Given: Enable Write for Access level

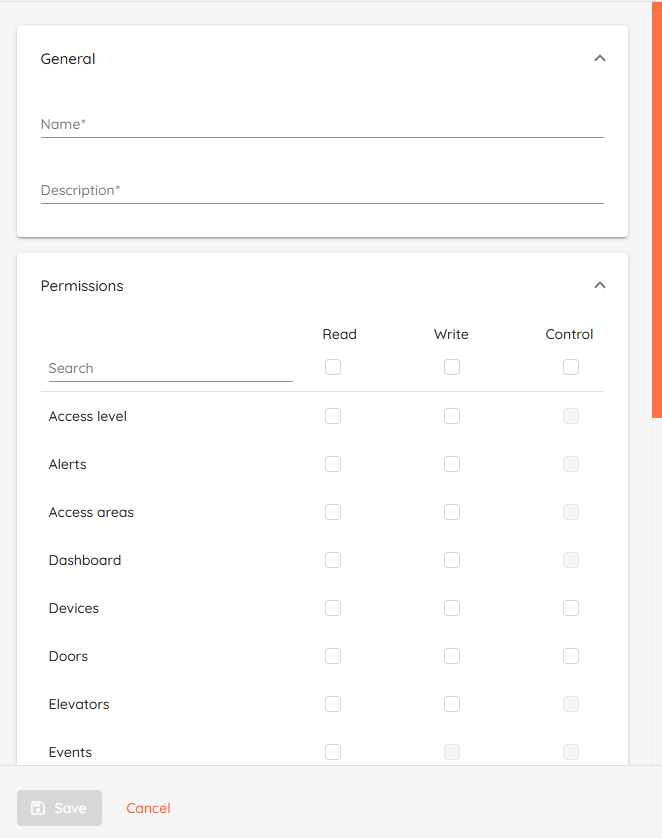Looking at the screenshot, I should [x=452, y=416].
